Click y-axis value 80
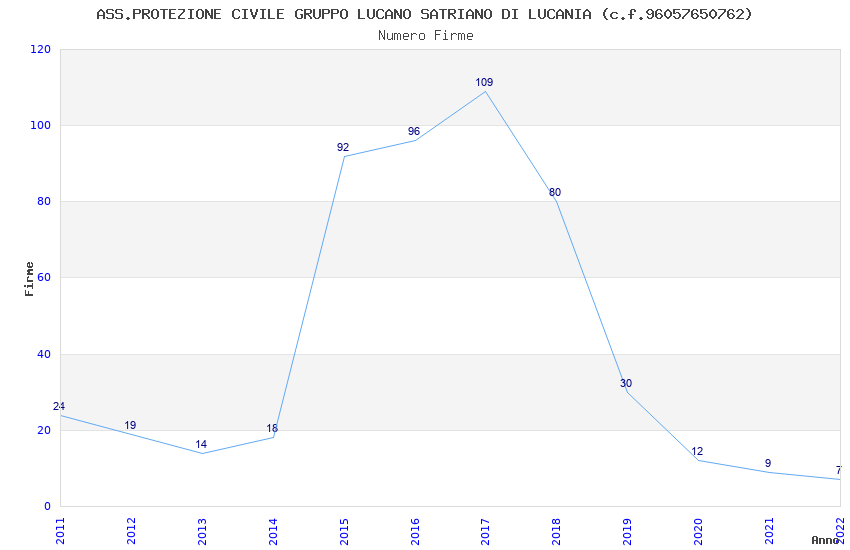Viewport: 850px width, 550px height. tap(44, 202)
